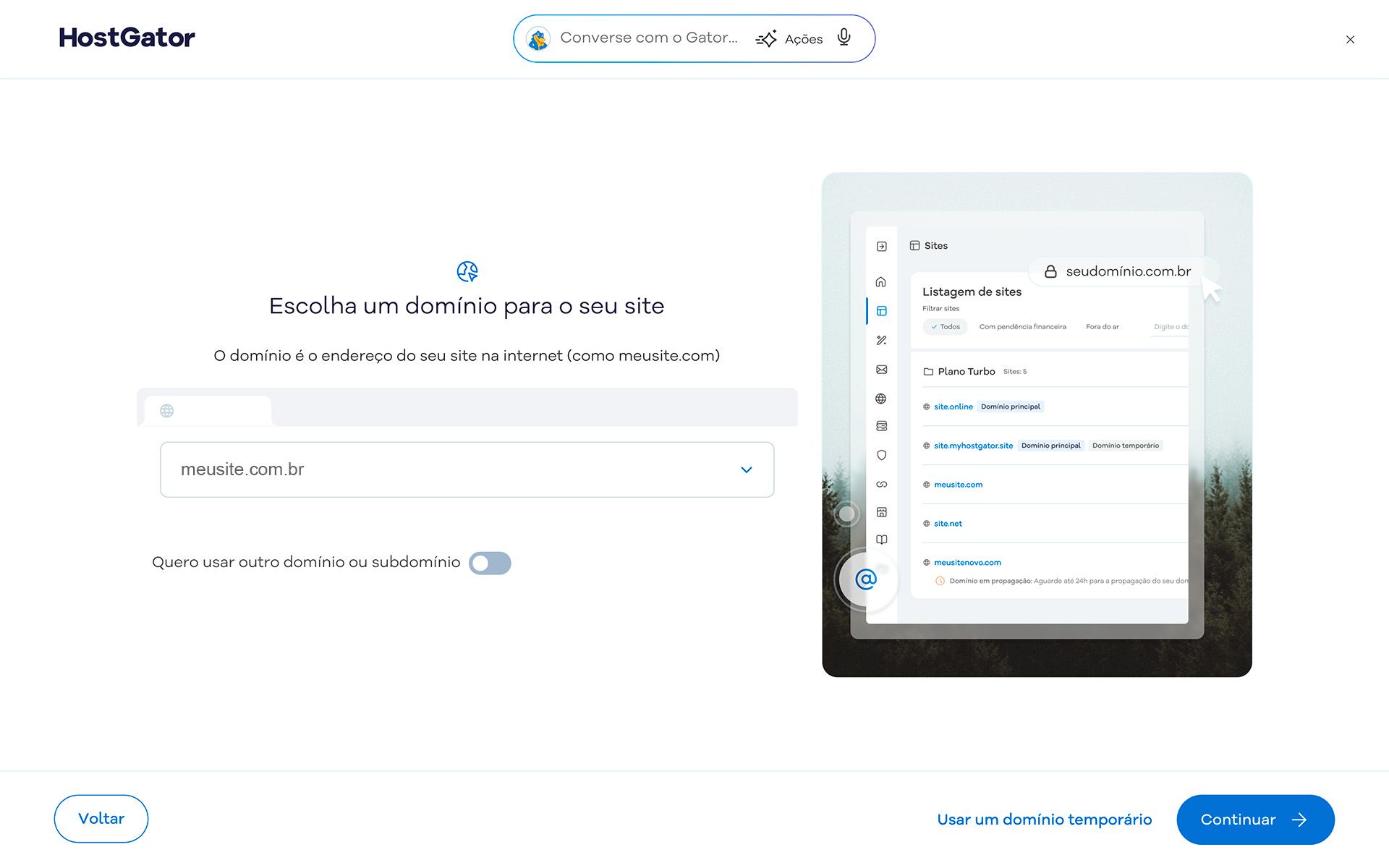Click the Domínio temporário badge
The height and width of the screenshot is (868, 1389).
(1126, 446)
